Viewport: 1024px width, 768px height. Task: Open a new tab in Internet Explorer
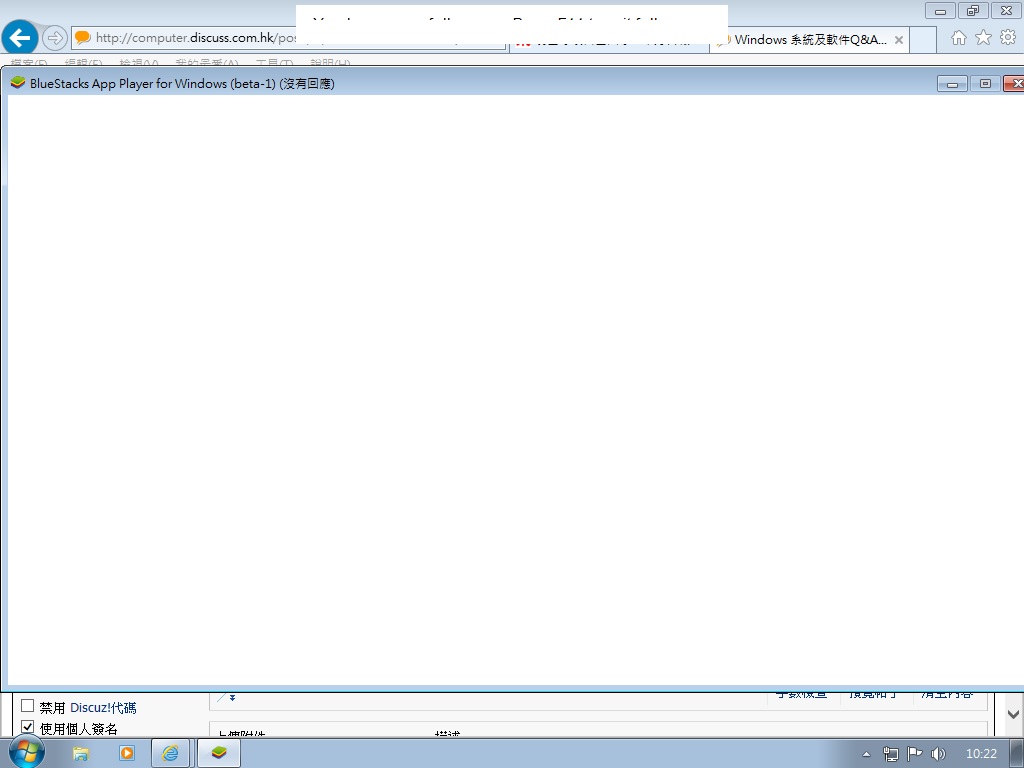[x=923, y=40]
